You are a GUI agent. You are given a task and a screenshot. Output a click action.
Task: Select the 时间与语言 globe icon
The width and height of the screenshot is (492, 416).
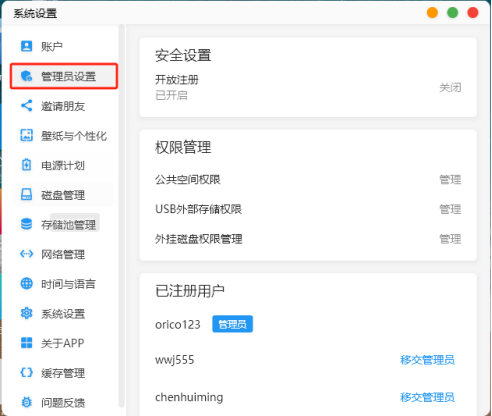coord(27,284)
